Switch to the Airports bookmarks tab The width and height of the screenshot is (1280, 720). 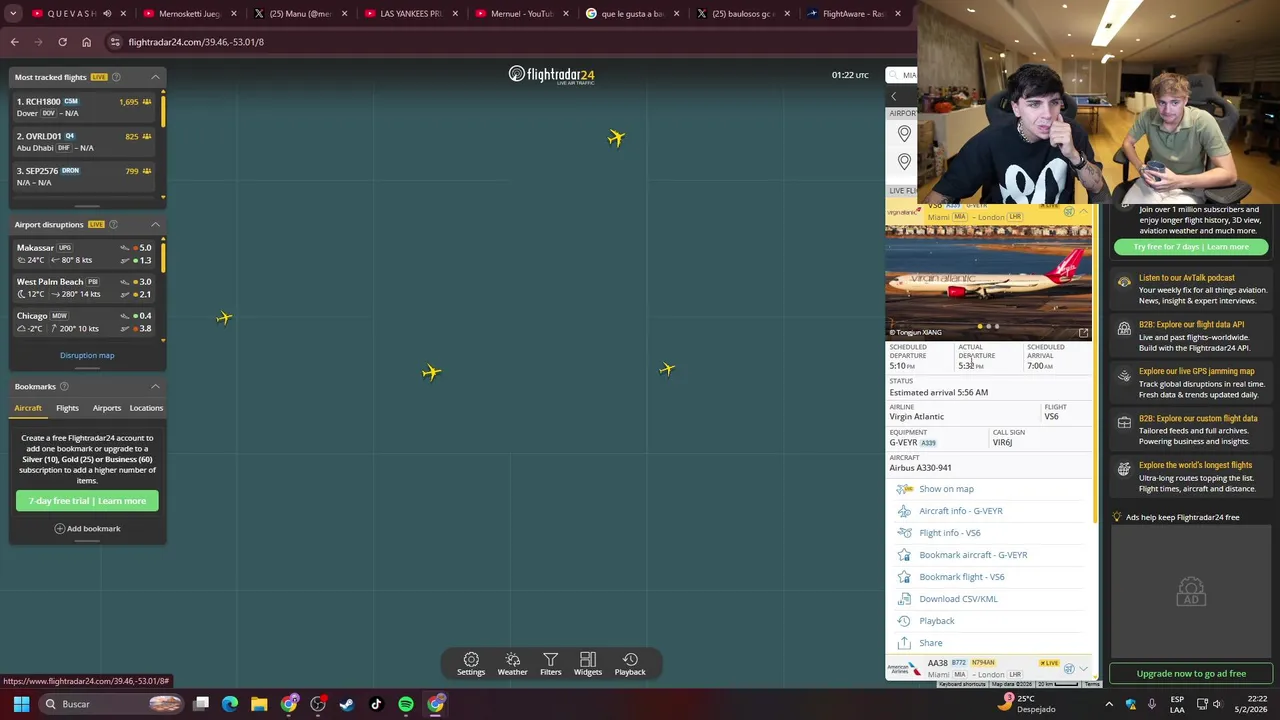pyautogui.click(x=107, y=408)
